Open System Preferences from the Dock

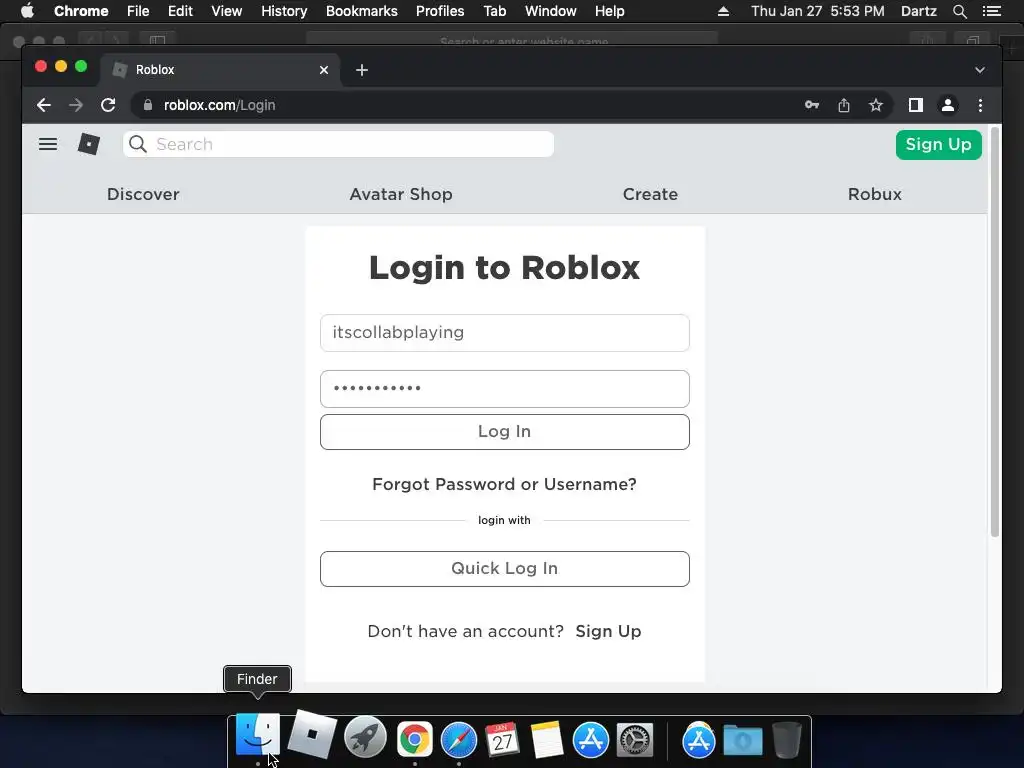[635, 739]
